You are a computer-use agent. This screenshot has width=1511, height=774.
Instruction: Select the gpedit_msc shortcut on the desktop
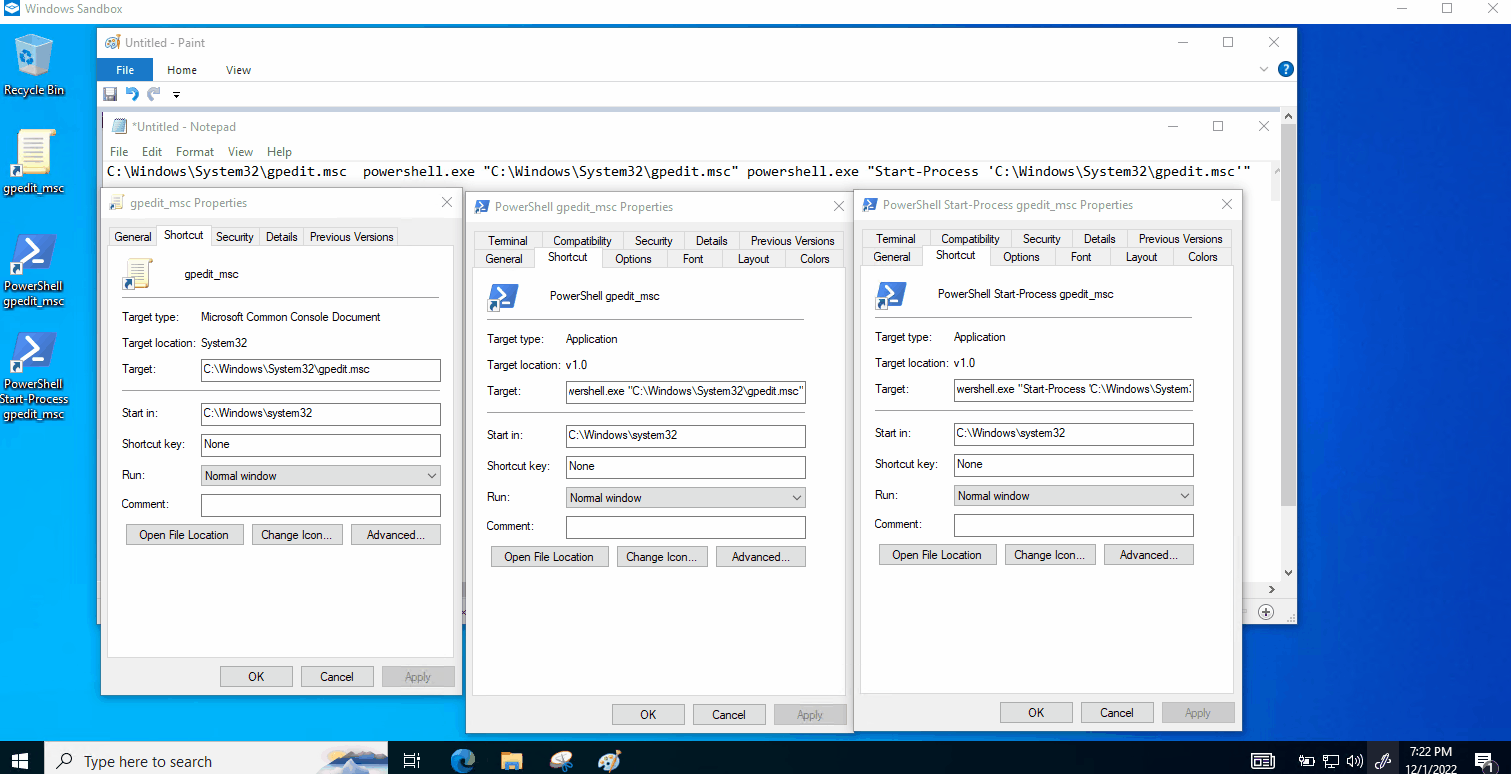(x=34, y=161)
